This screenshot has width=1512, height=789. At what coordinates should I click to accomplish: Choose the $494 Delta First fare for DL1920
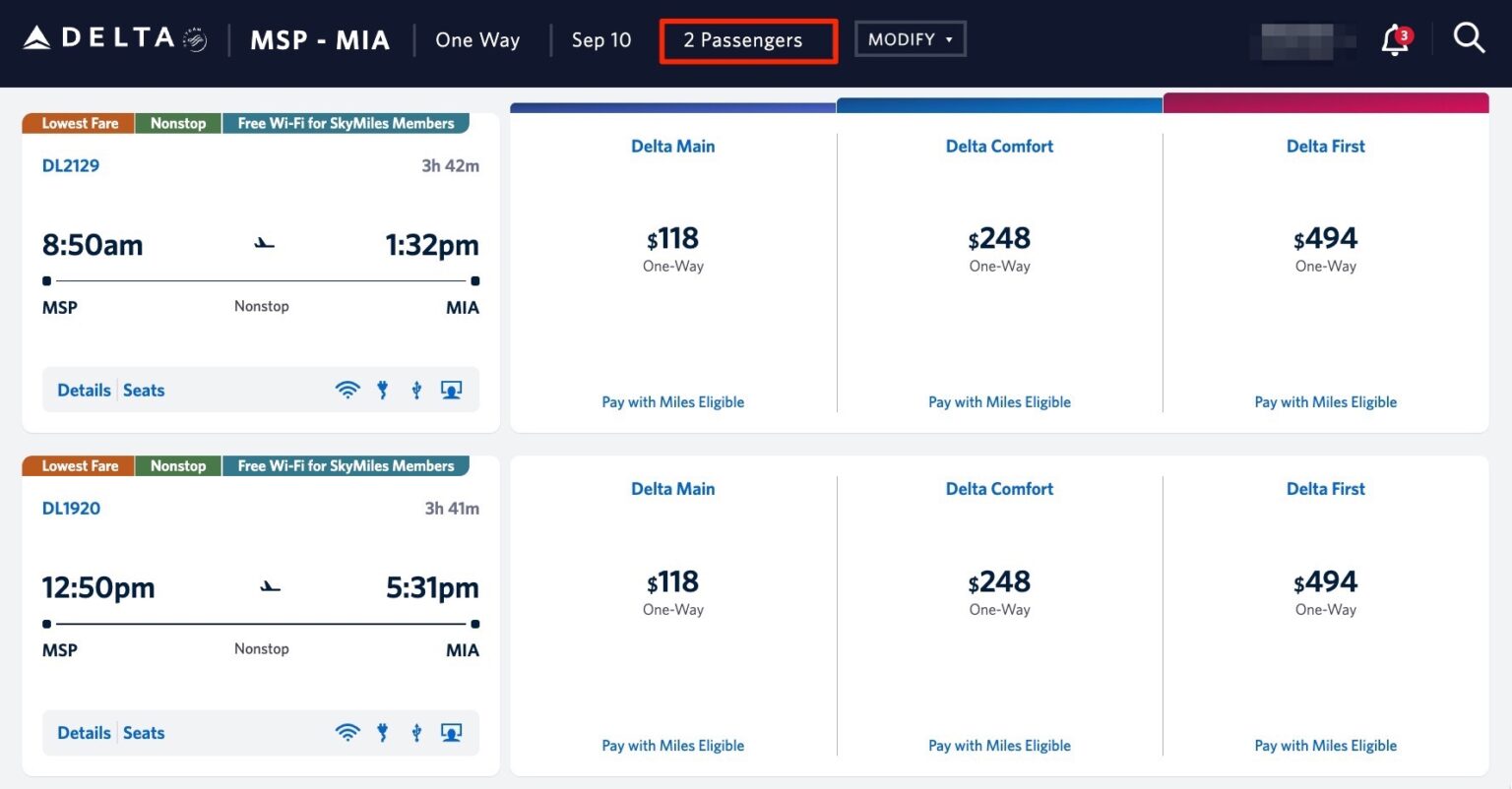(x=1326, y=581)
